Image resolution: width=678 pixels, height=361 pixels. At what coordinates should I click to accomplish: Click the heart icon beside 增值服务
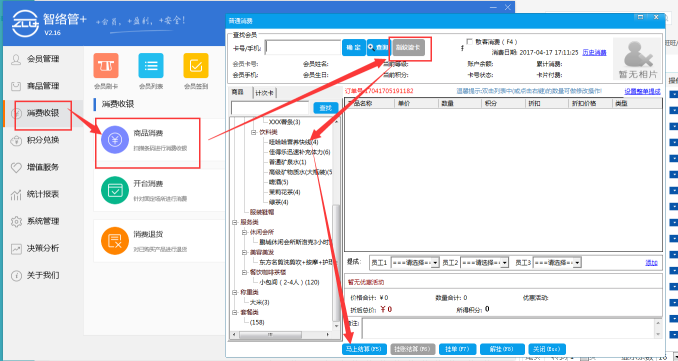[x=16, y=167]
